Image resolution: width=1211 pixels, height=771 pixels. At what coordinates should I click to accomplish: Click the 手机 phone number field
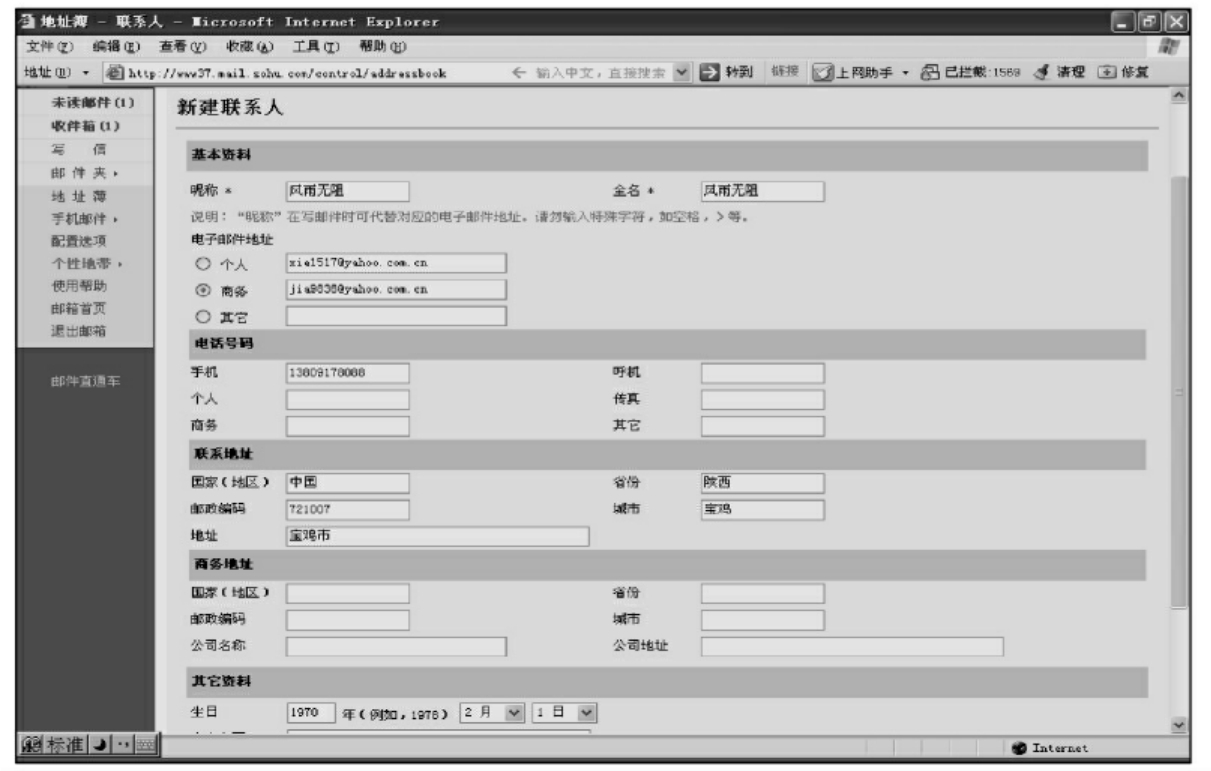pyautogui.click(x=348, y=373)
